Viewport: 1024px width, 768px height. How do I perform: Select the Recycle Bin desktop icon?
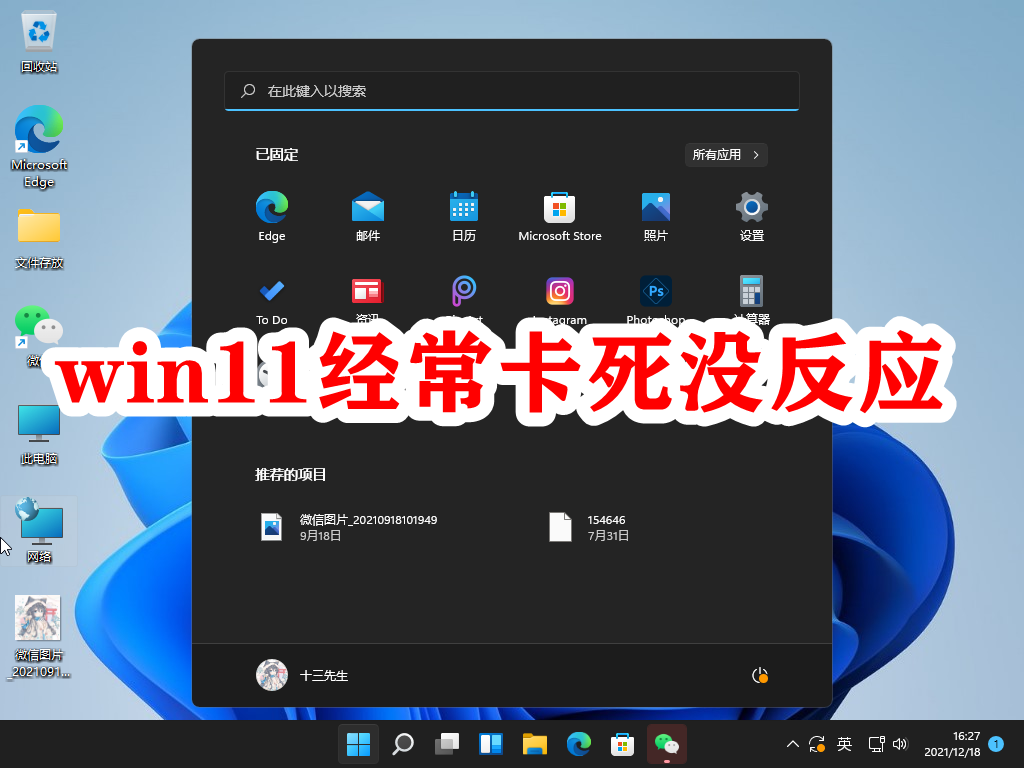39,42
